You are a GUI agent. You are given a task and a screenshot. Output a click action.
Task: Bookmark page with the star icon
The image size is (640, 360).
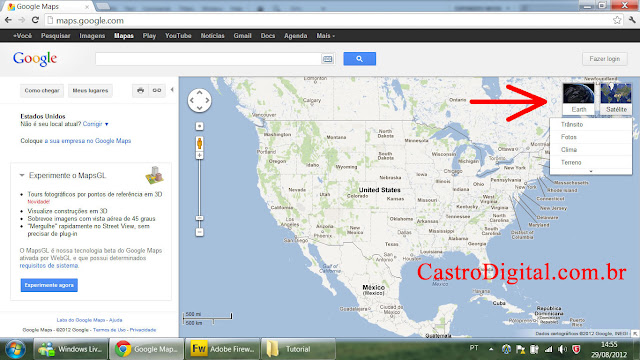coord(617,20)
